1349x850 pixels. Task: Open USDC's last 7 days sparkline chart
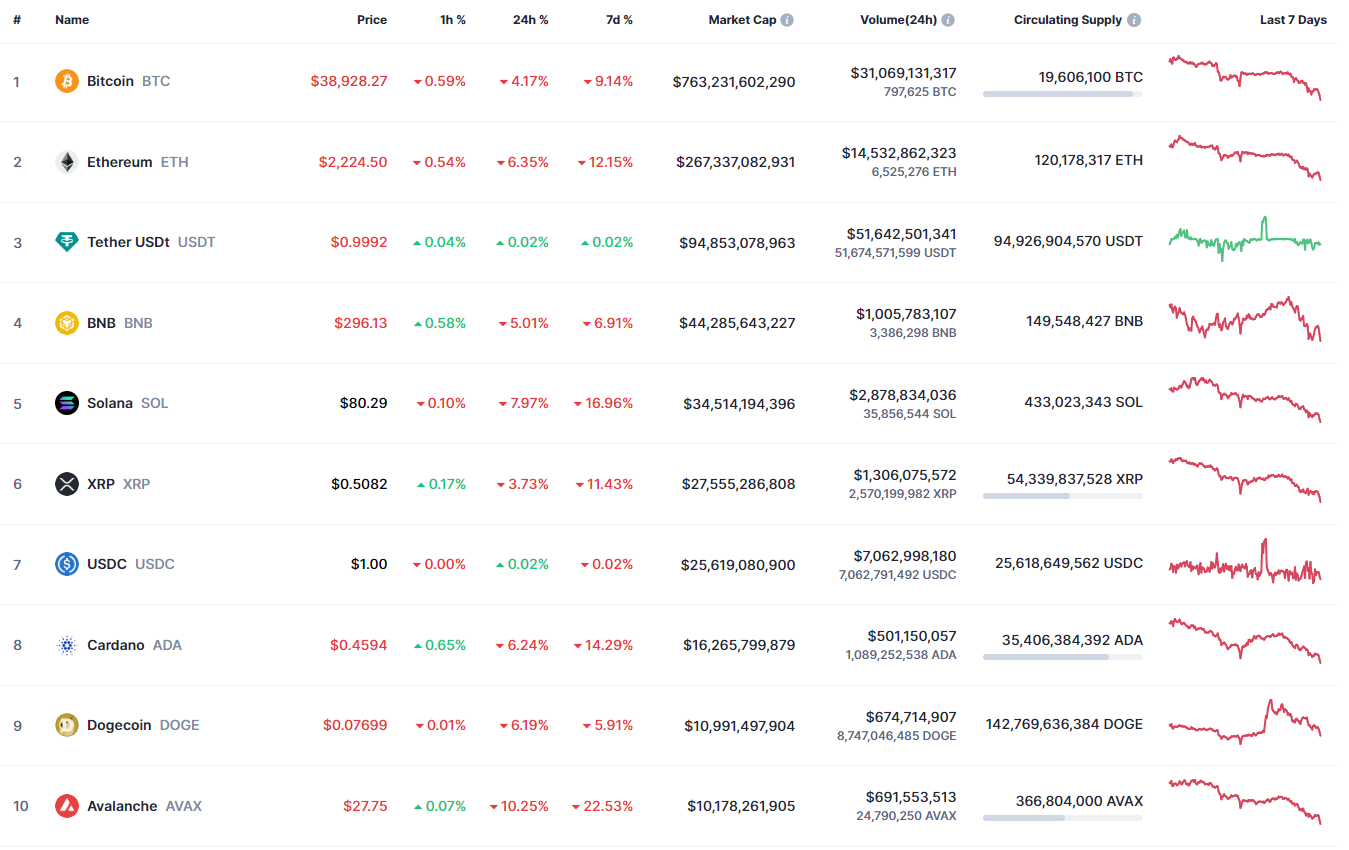click(x=1245, y=561)
